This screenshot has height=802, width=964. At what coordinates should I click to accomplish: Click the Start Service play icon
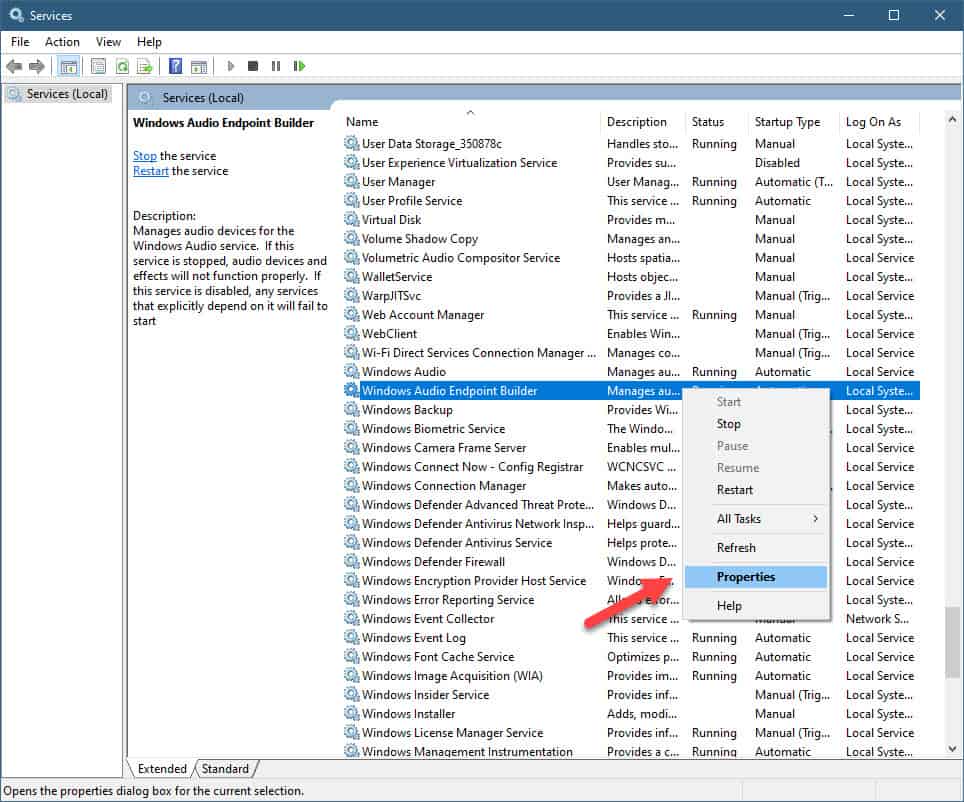pos(231,66)
